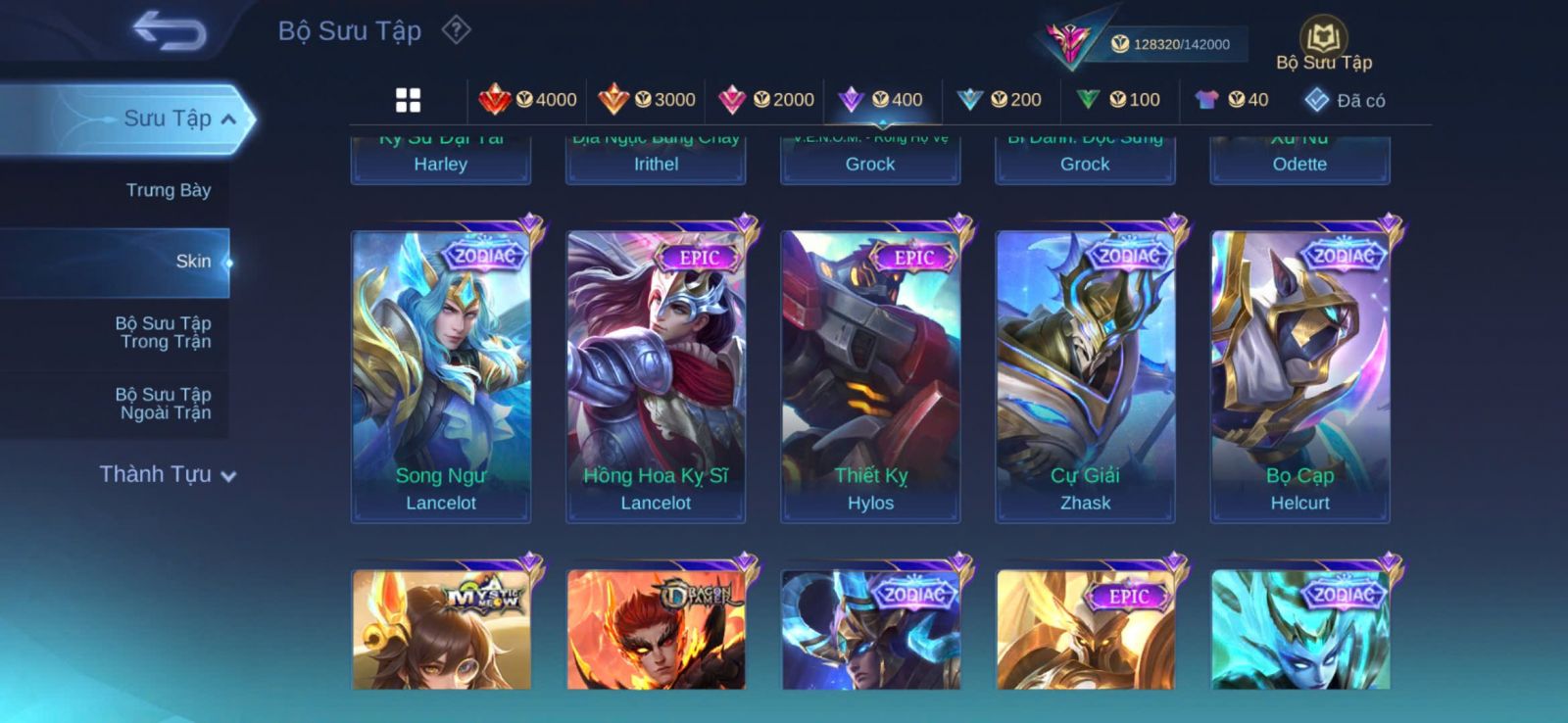Screen dimensions: 1568x723
Task: Filter by shirt icon 40 tier
Action: (1232, 99)
